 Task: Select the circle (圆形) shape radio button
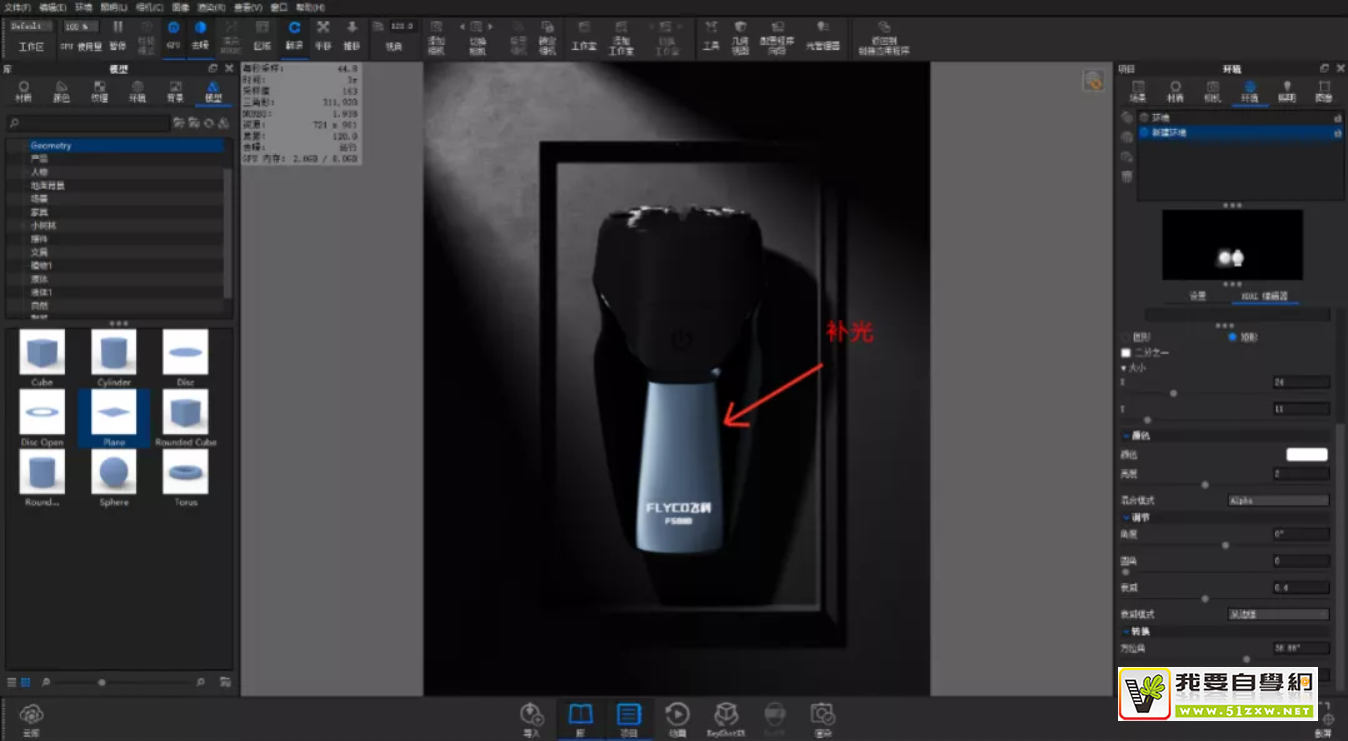(1126, 337)
